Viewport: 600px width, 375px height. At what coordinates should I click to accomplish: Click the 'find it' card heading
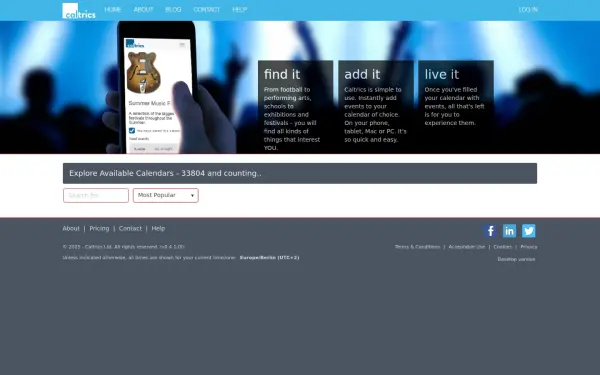[282, 74]
